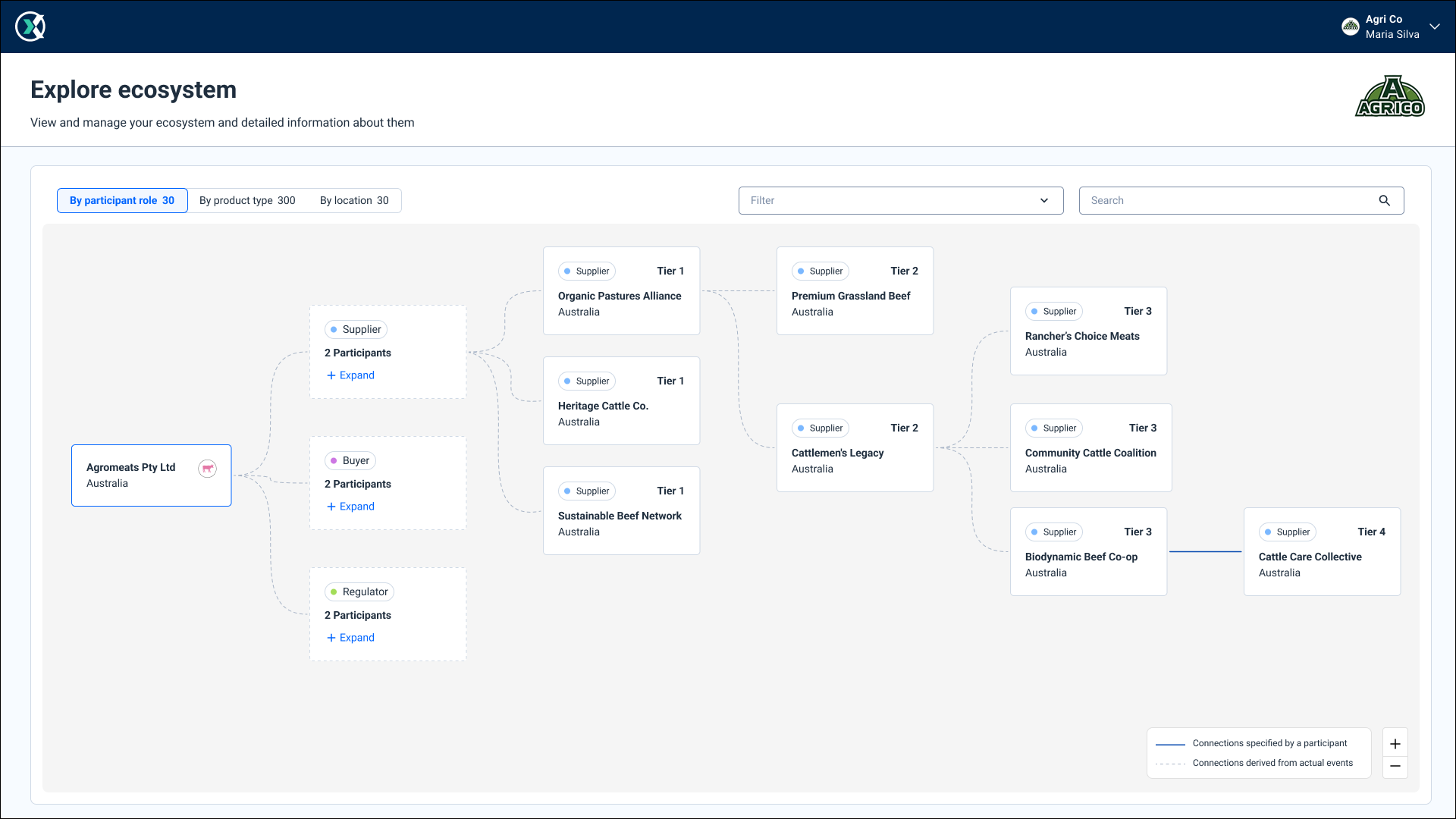1456x819 pixels.
Task: Click the Agri Co avatar icon
Action: tap(1351, 27)
